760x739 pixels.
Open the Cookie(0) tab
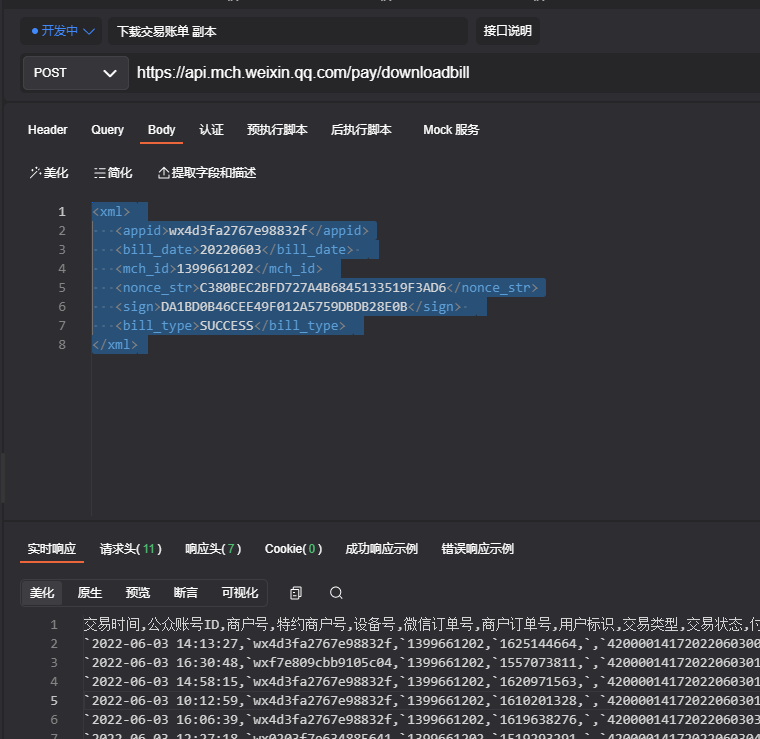pos(293,549)
